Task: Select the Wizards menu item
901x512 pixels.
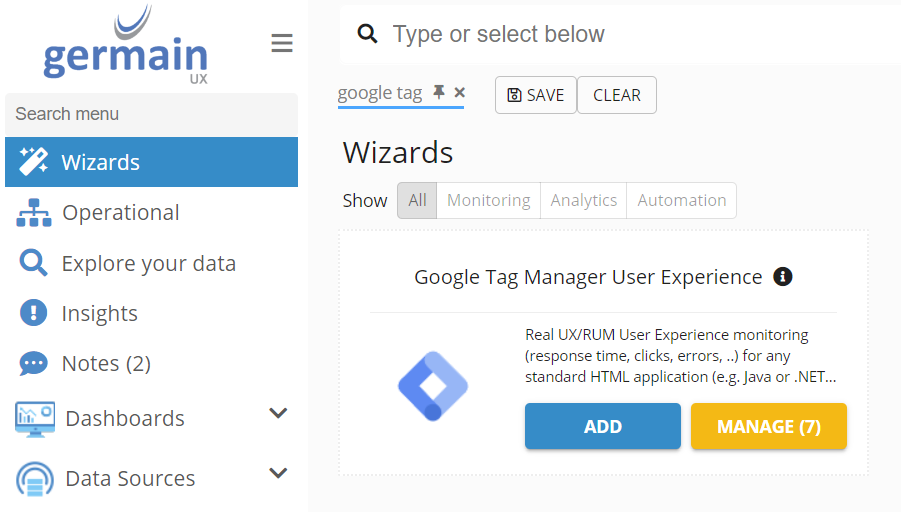Action: click(100, 162)
